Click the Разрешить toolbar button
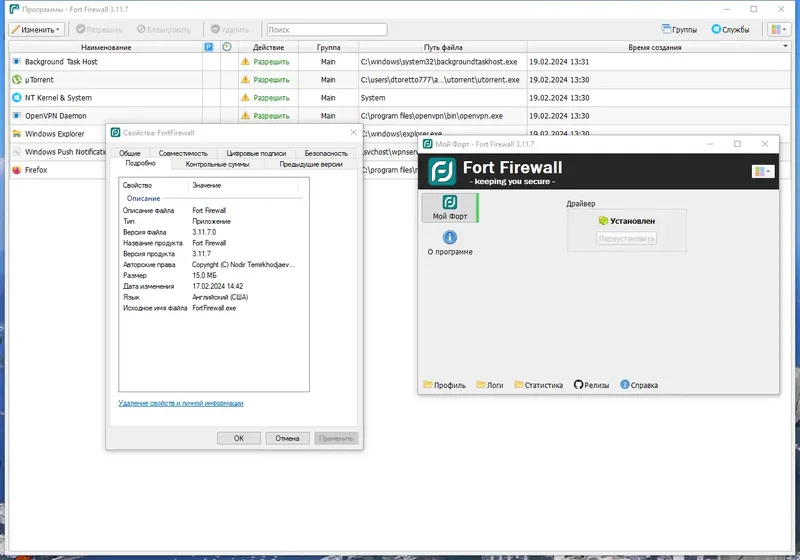 (99, 30)
